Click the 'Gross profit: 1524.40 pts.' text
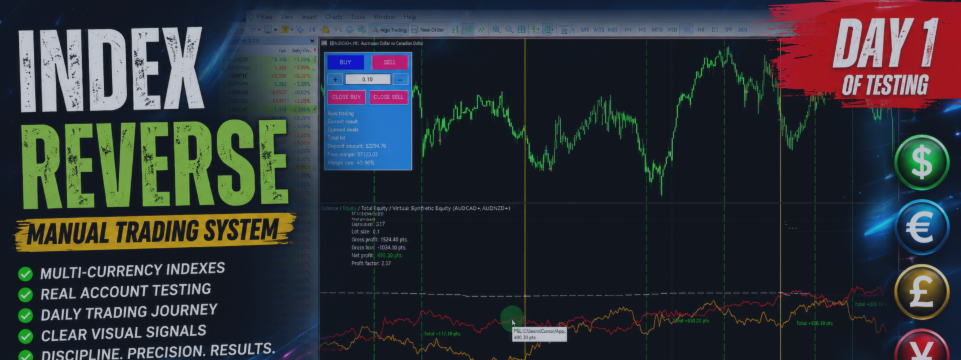Screen dimensions: 961x360 pyautogui.click(x=380, y=240)
